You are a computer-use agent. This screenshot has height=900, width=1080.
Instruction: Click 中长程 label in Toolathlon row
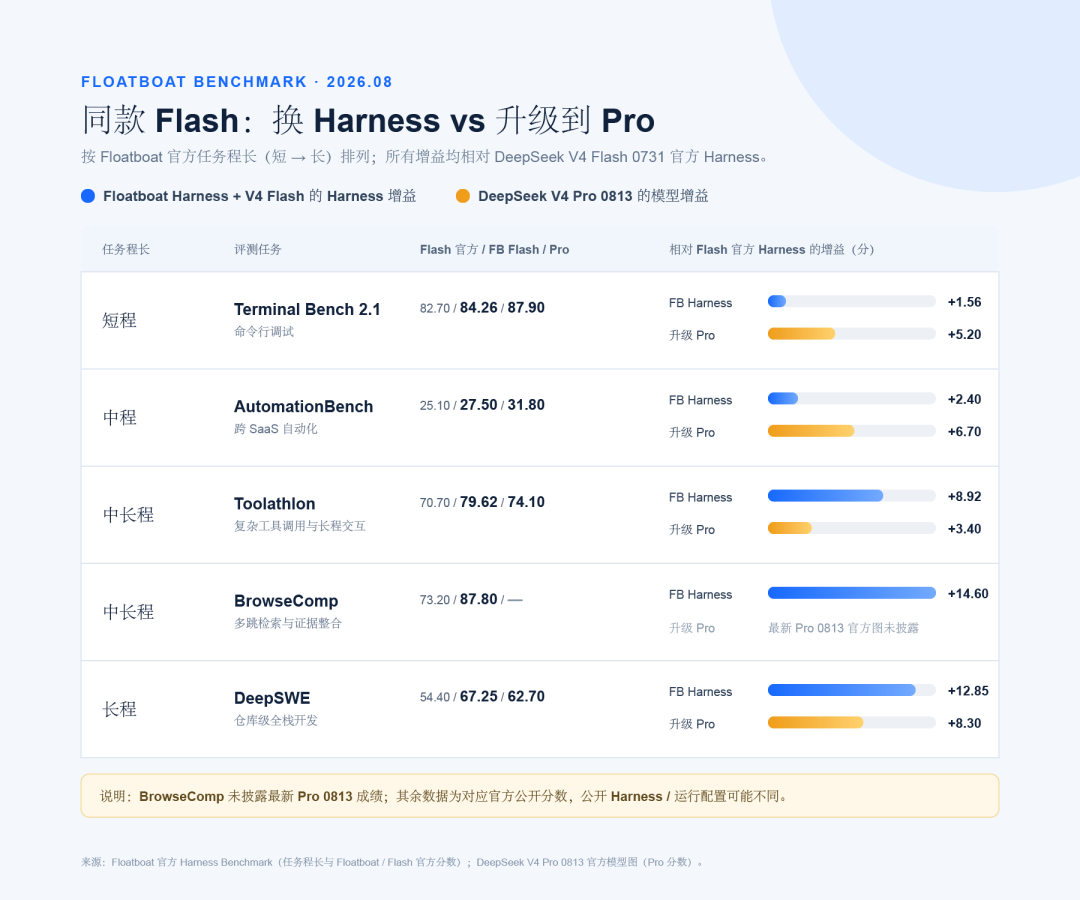point(128,514)
